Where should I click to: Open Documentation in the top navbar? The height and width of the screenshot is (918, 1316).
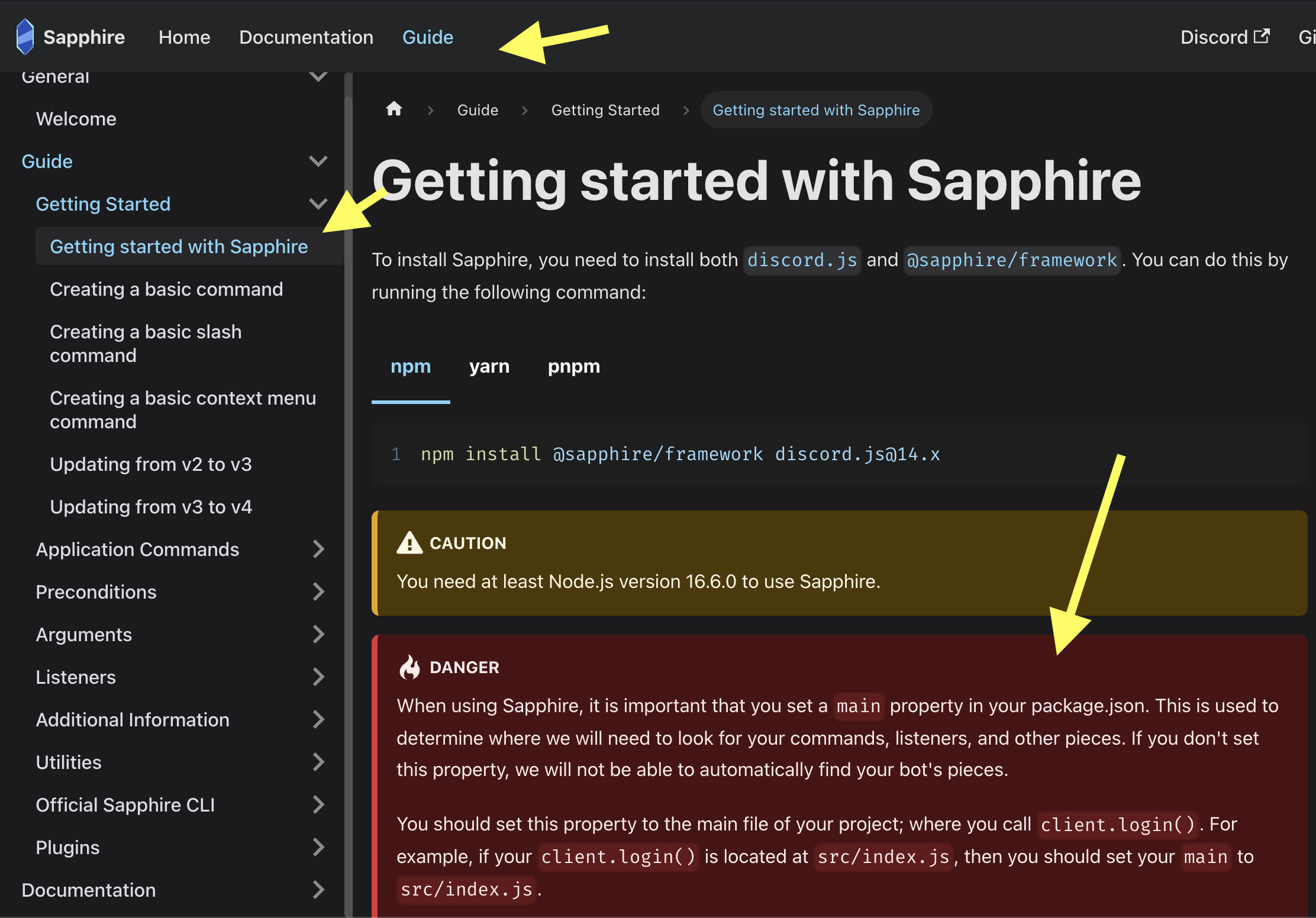pyautogui.click(x=306, y=37)
